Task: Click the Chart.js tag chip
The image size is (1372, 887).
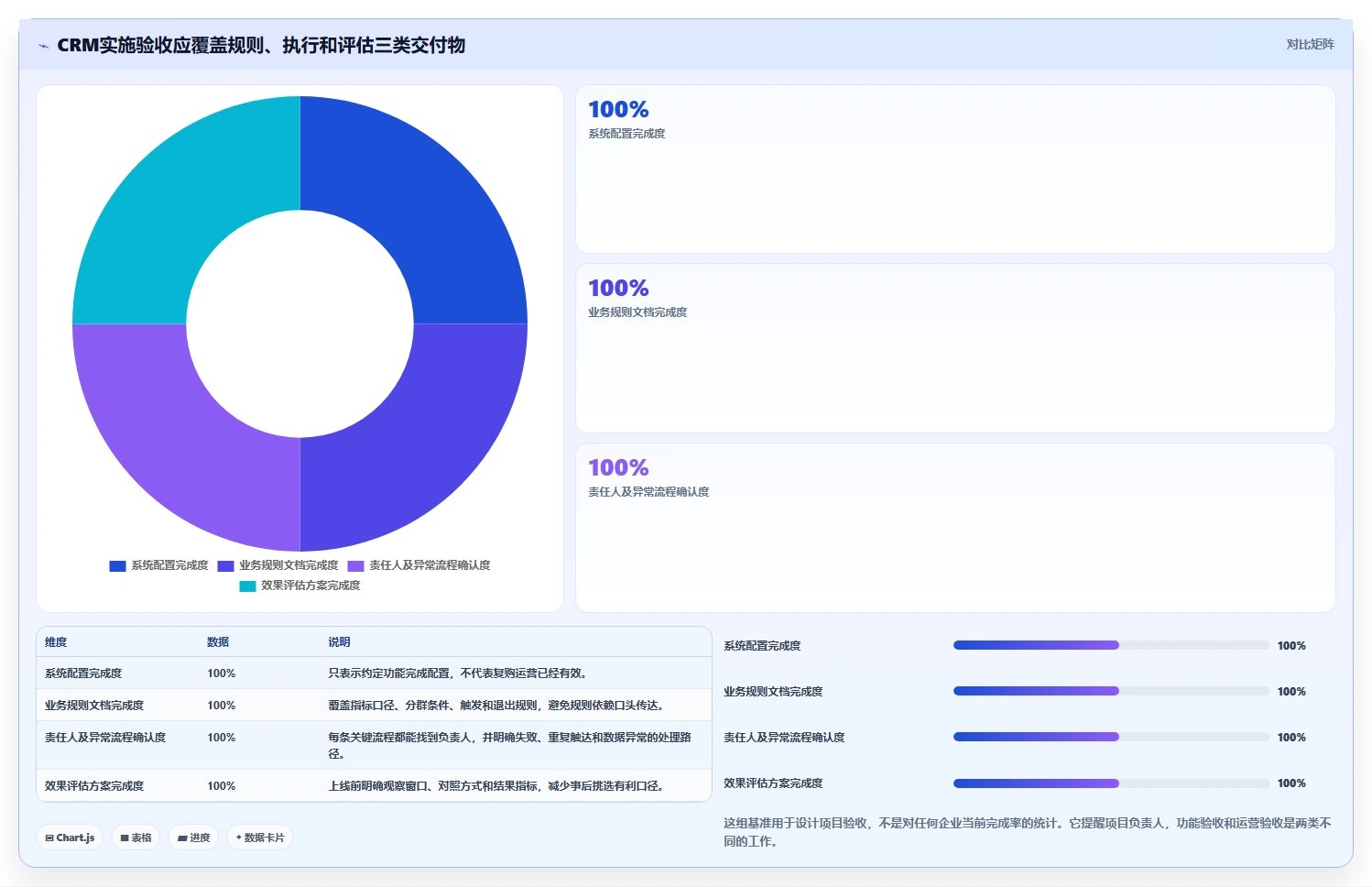Action: click(70, 838)
